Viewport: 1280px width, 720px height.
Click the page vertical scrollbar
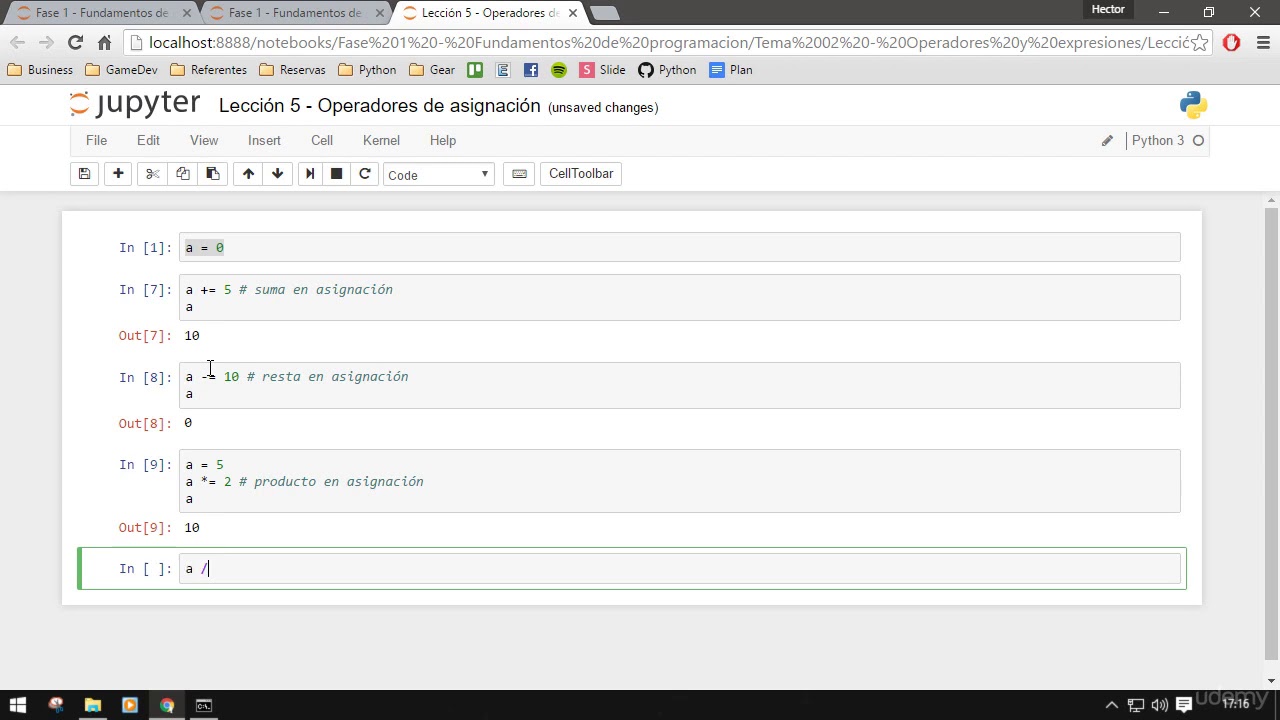1271,434
